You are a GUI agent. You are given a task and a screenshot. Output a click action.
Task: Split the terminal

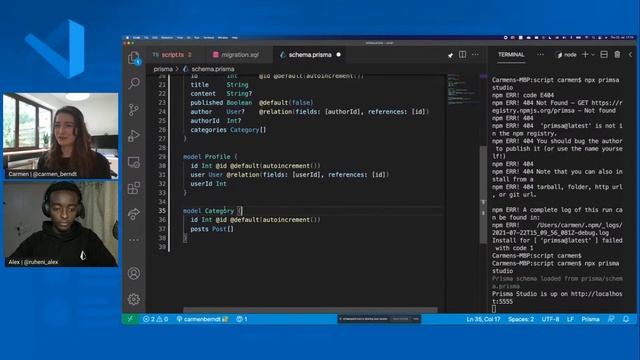point(604,55)
